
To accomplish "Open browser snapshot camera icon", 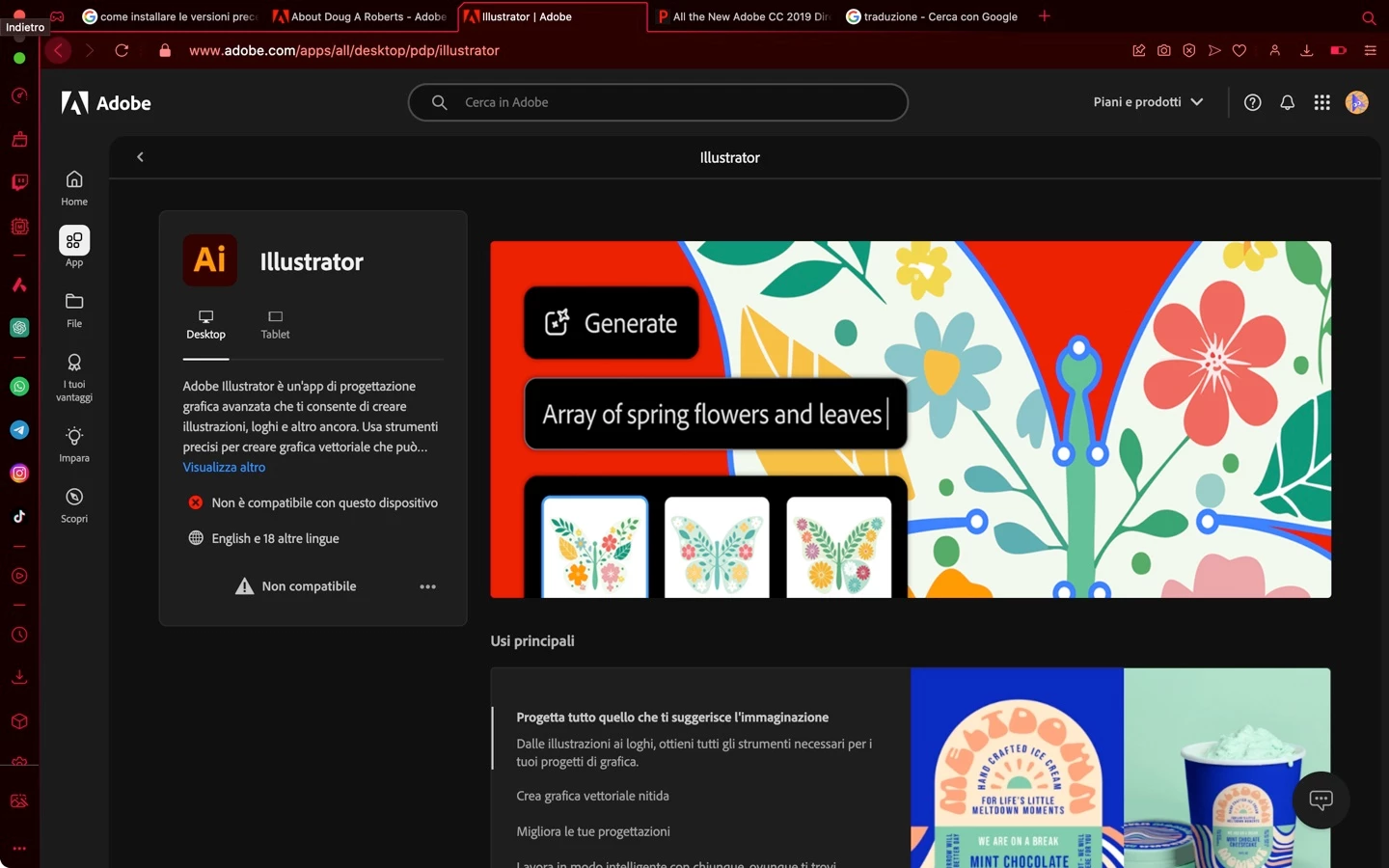I will tap(1164, 50).
